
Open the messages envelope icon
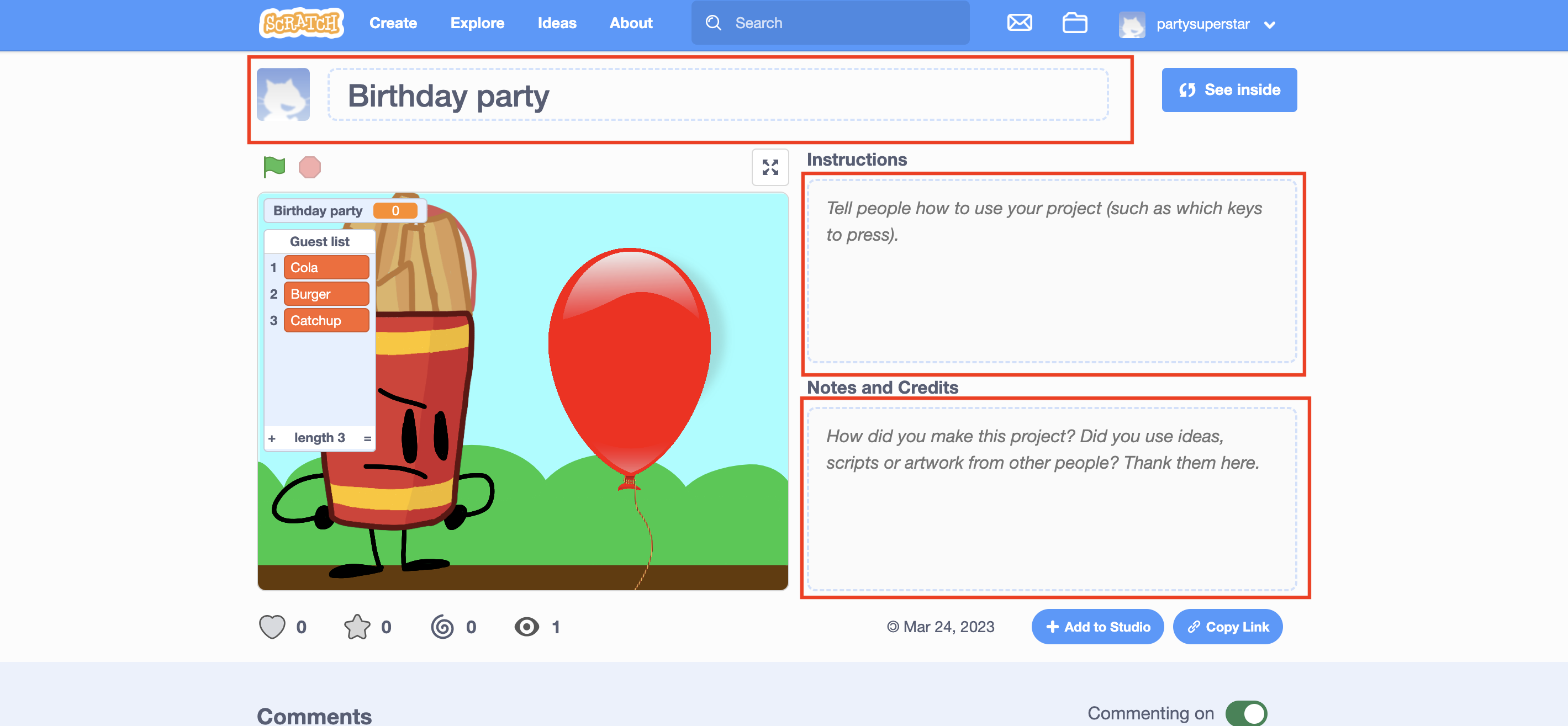[x=1019, y=23]
